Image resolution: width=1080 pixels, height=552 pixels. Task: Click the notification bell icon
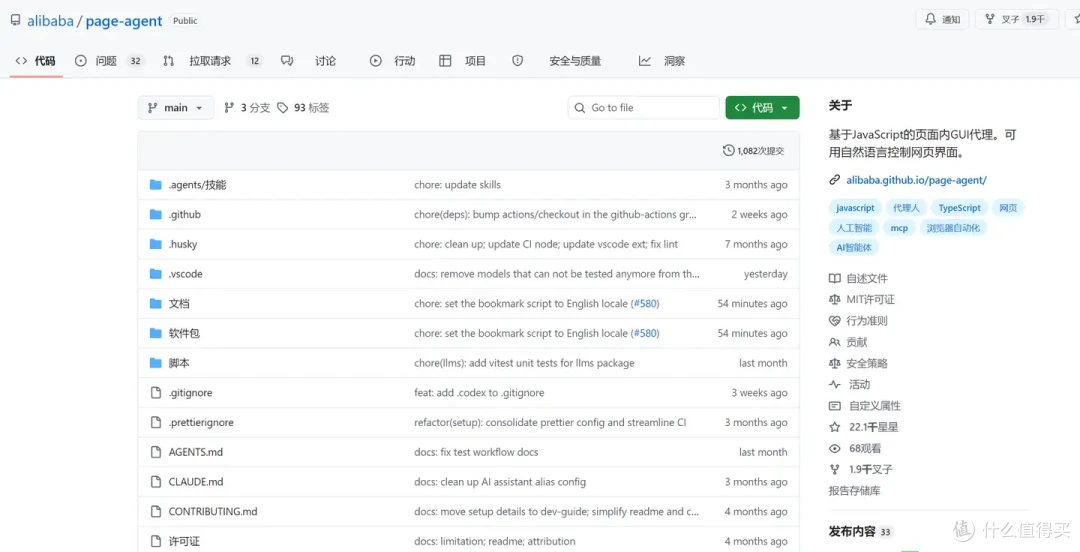(x=931, y=19)
